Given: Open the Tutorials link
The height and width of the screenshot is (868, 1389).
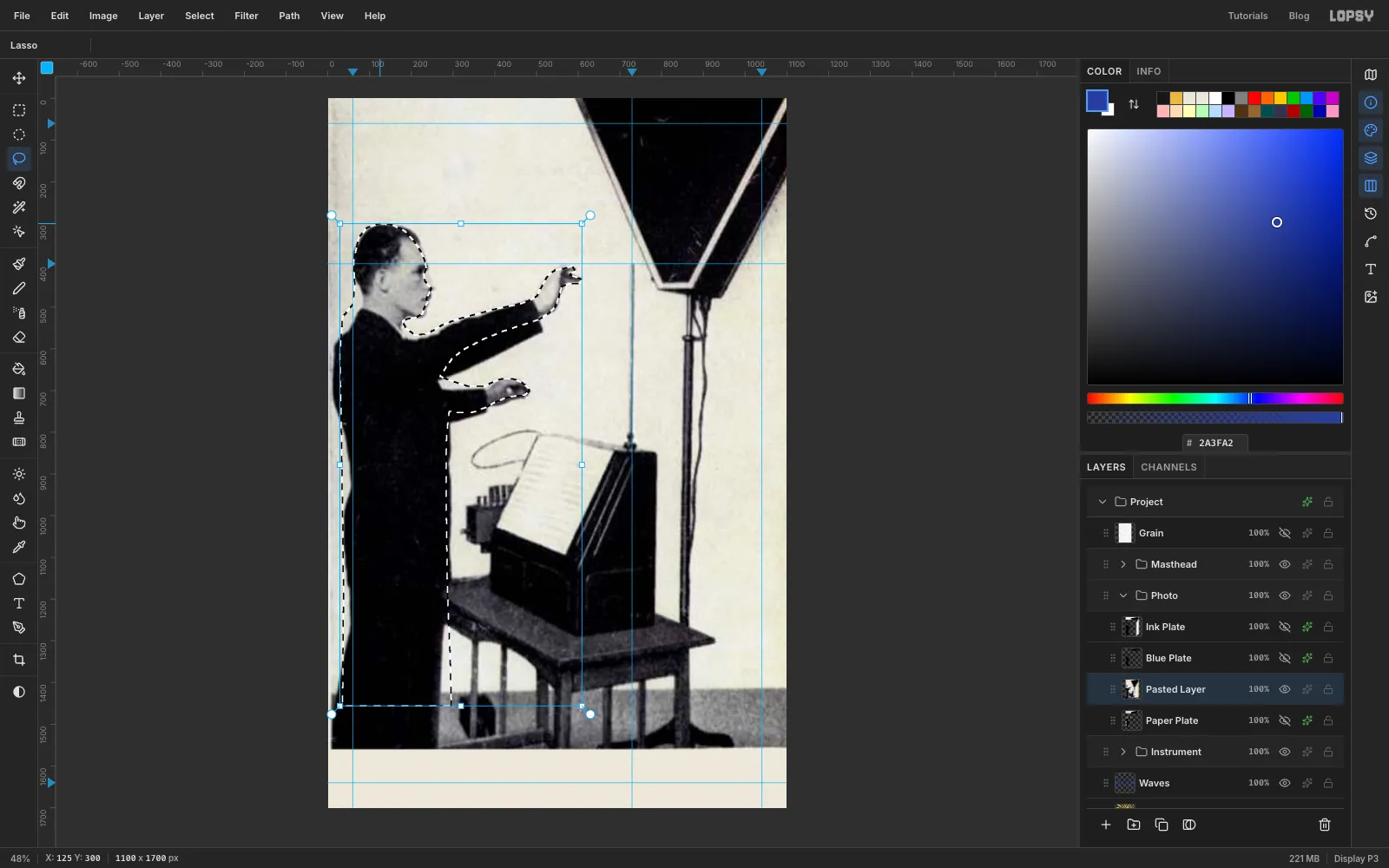Looking at the screenshot, I should coord(1247,16).
